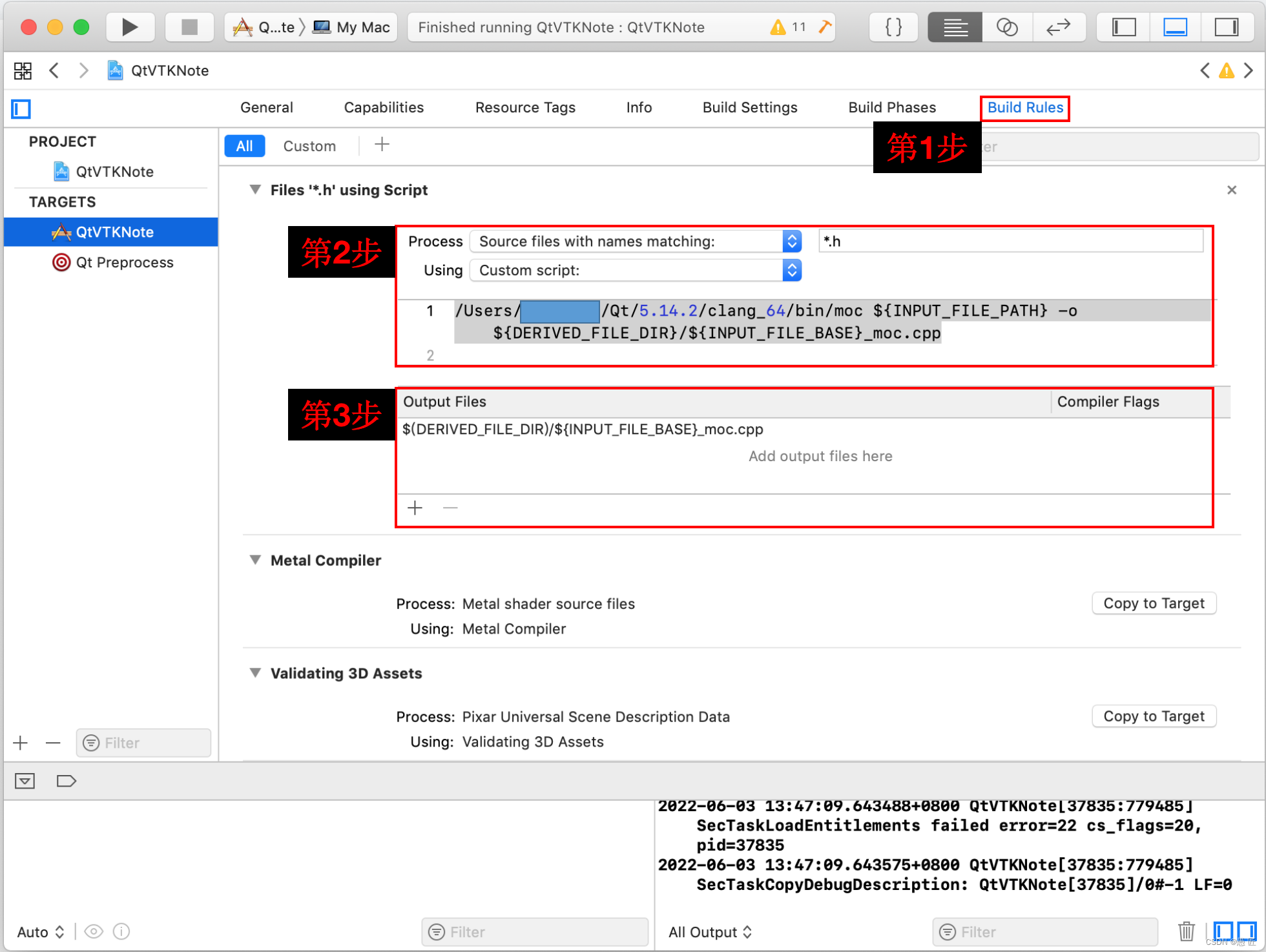Show Custom build rules only
The image size is (1266, 952).
click(309, 146)
